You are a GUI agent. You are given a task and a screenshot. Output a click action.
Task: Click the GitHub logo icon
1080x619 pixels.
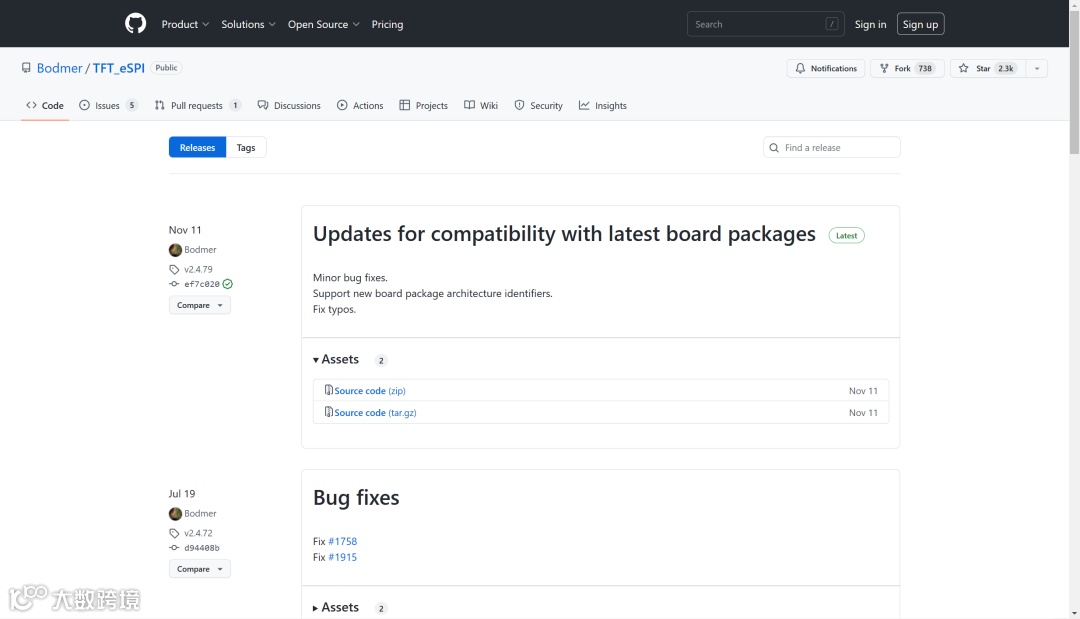(x=135, y=24)
